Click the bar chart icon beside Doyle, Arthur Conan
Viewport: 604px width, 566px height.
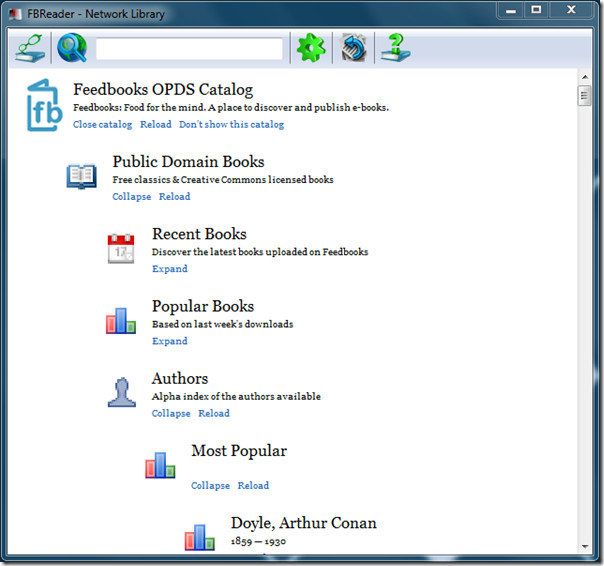coord(199,537)
